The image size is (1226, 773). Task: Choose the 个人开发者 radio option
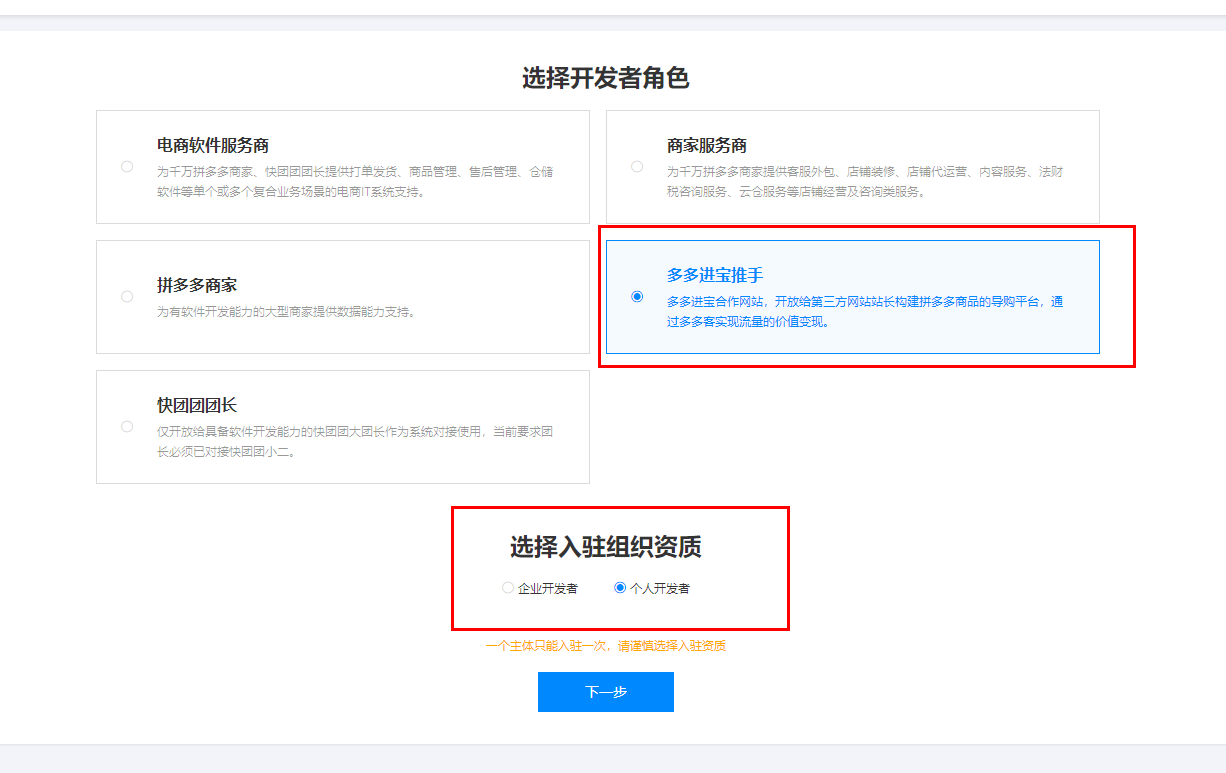tap(620, 588)
